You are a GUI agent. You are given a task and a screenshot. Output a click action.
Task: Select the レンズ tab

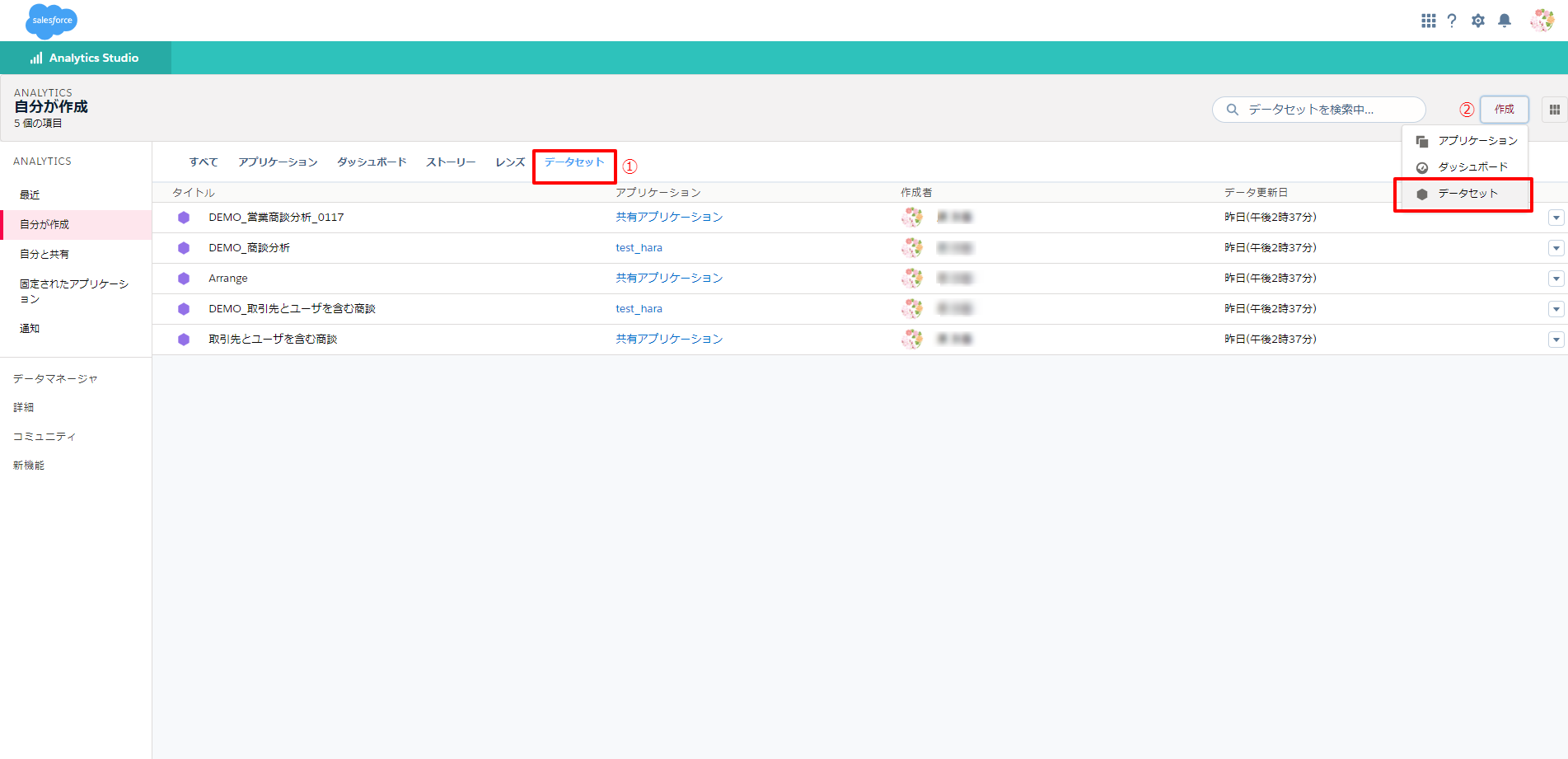click(x=510, y=162)
